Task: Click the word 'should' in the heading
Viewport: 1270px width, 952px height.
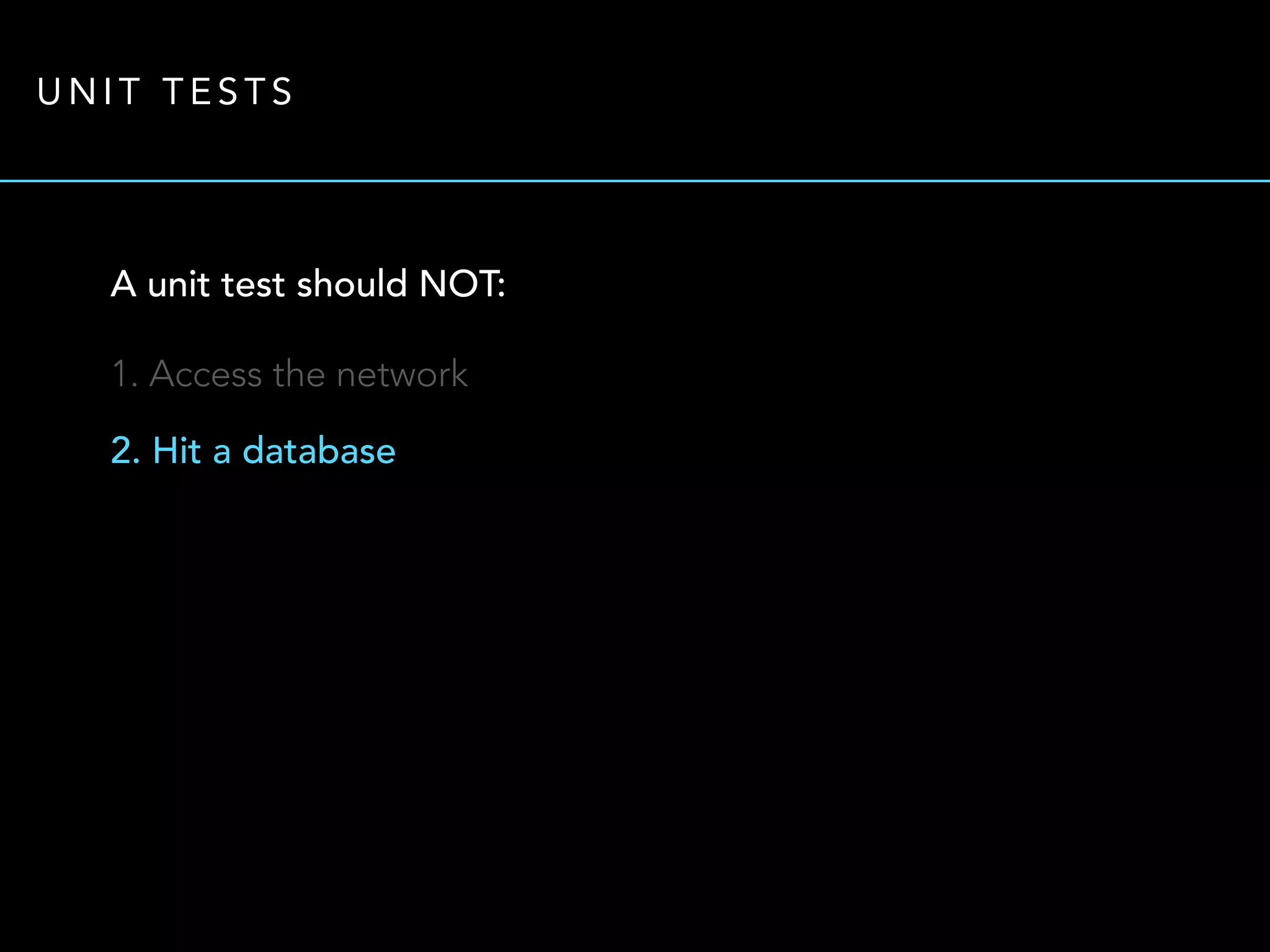Action: coord(352,284)
